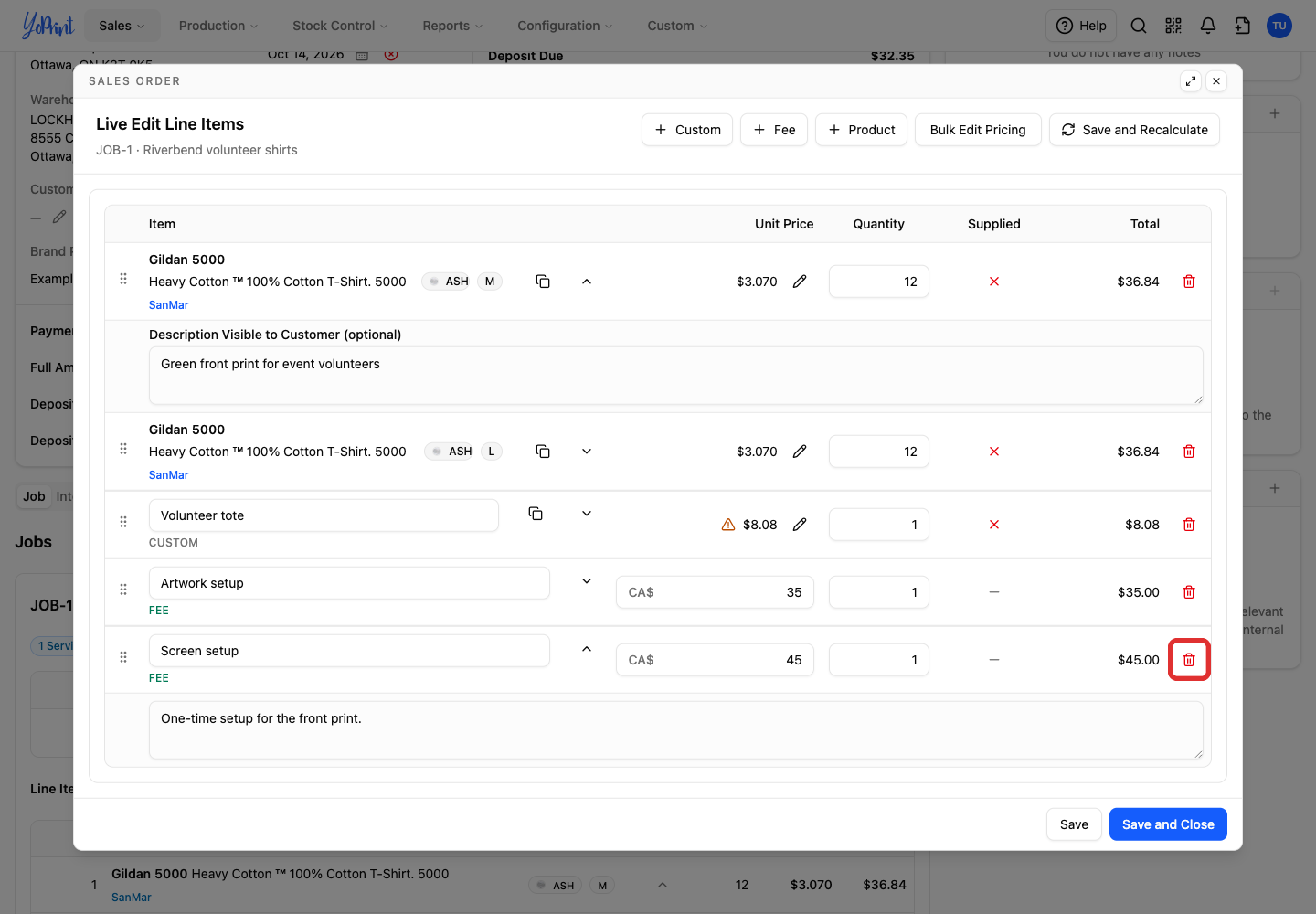Click price warning icon on Volunteer tote
This screenshot has width=1316, height=914.
tap(728, 525)
